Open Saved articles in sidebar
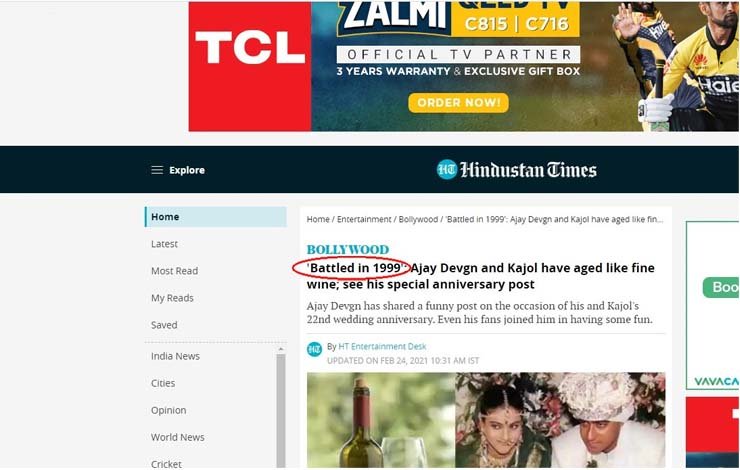The height and width of the screenshot is (470, 740). click(x=164, y=325)
